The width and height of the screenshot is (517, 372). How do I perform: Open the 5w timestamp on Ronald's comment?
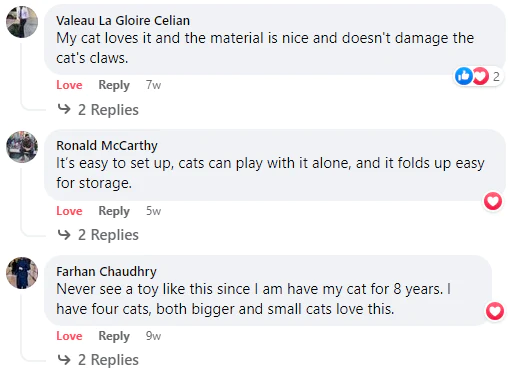click(x=153, y=211)
